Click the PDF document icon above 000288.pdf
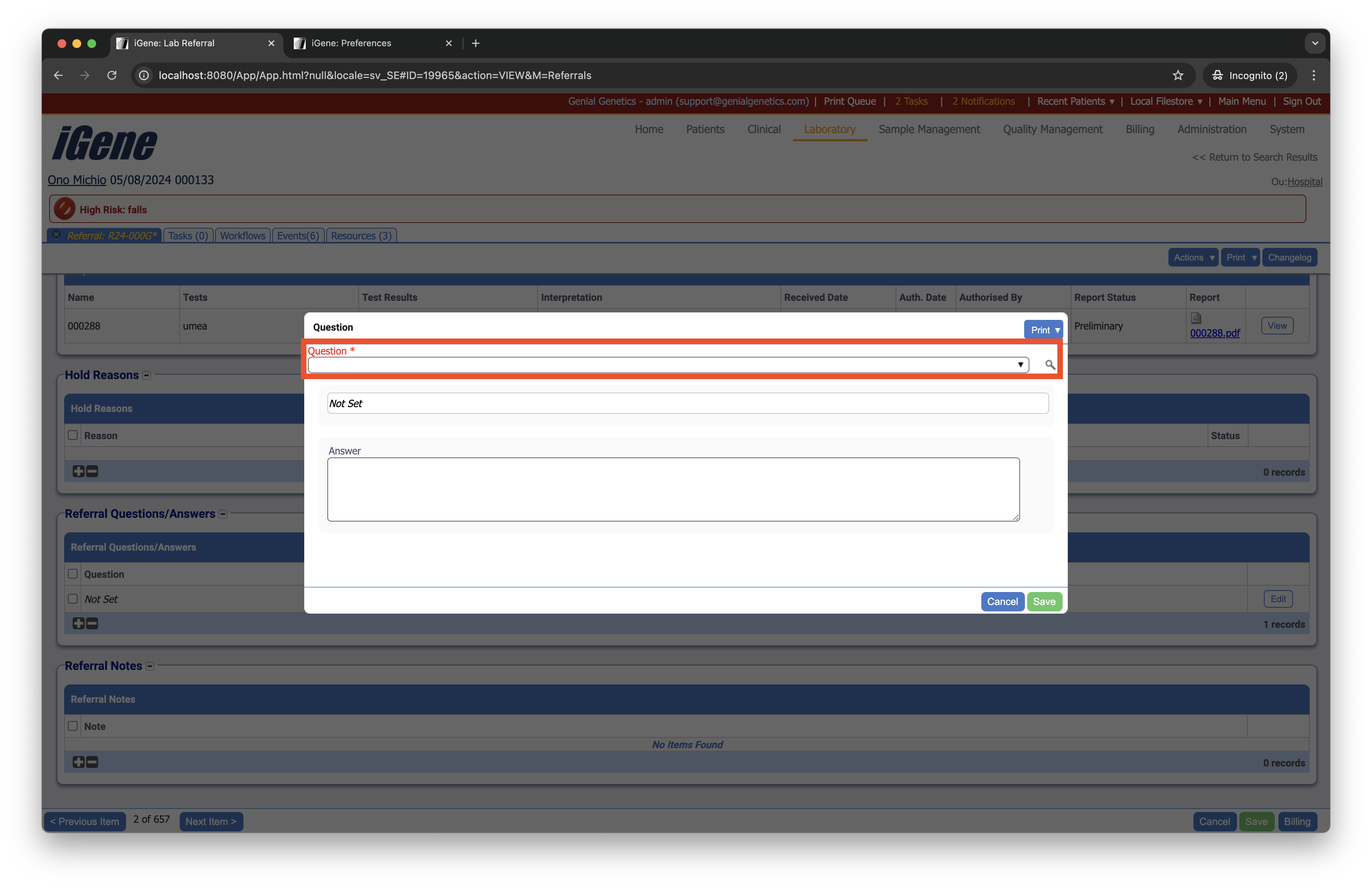Image resolution: width=1372 pixels, height=888 pixels. [1196, 318]
